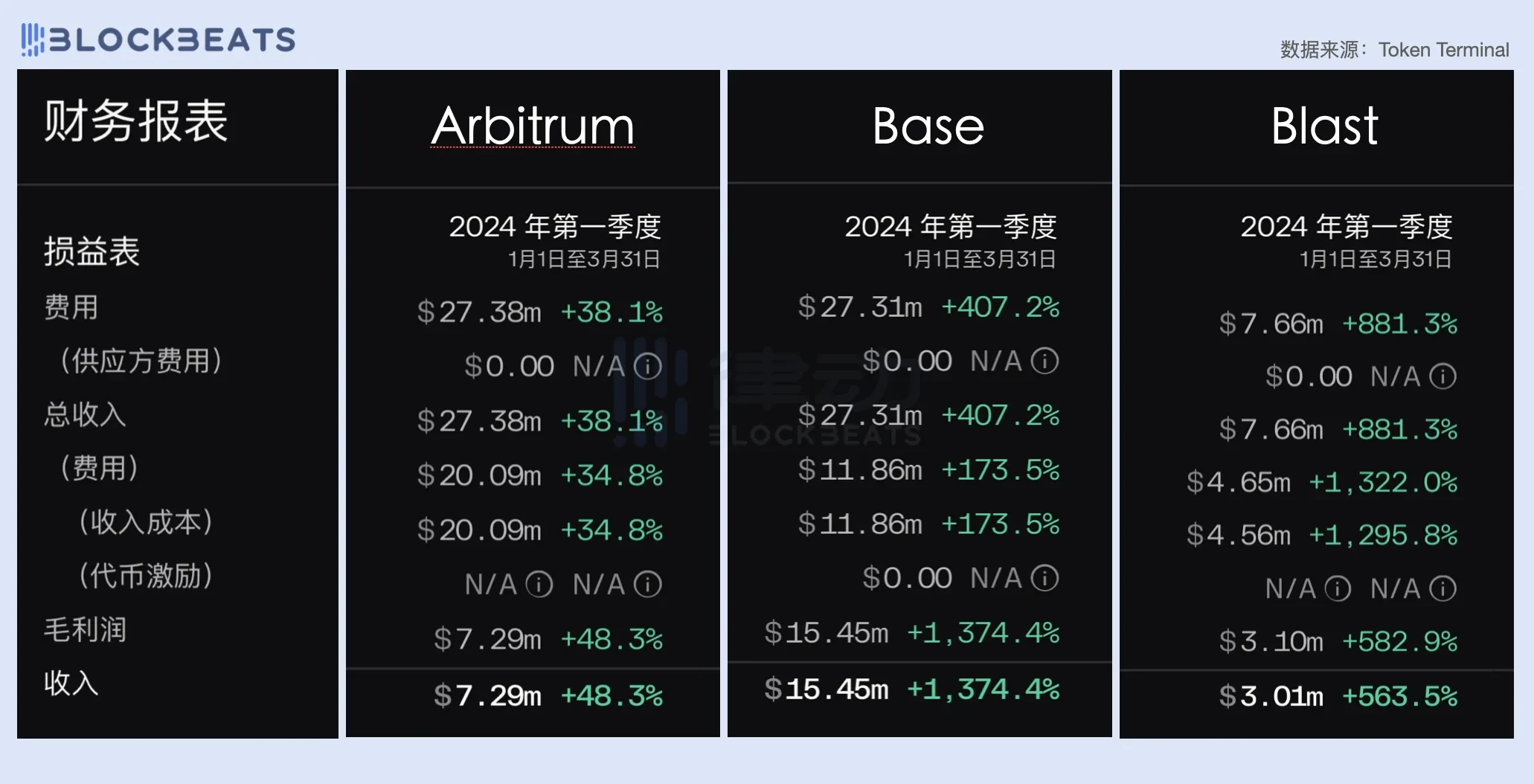The width and height of the screenshot is (1534, 784).
Task: Select the Blast column header
Action: click(x=1324, y=126)
